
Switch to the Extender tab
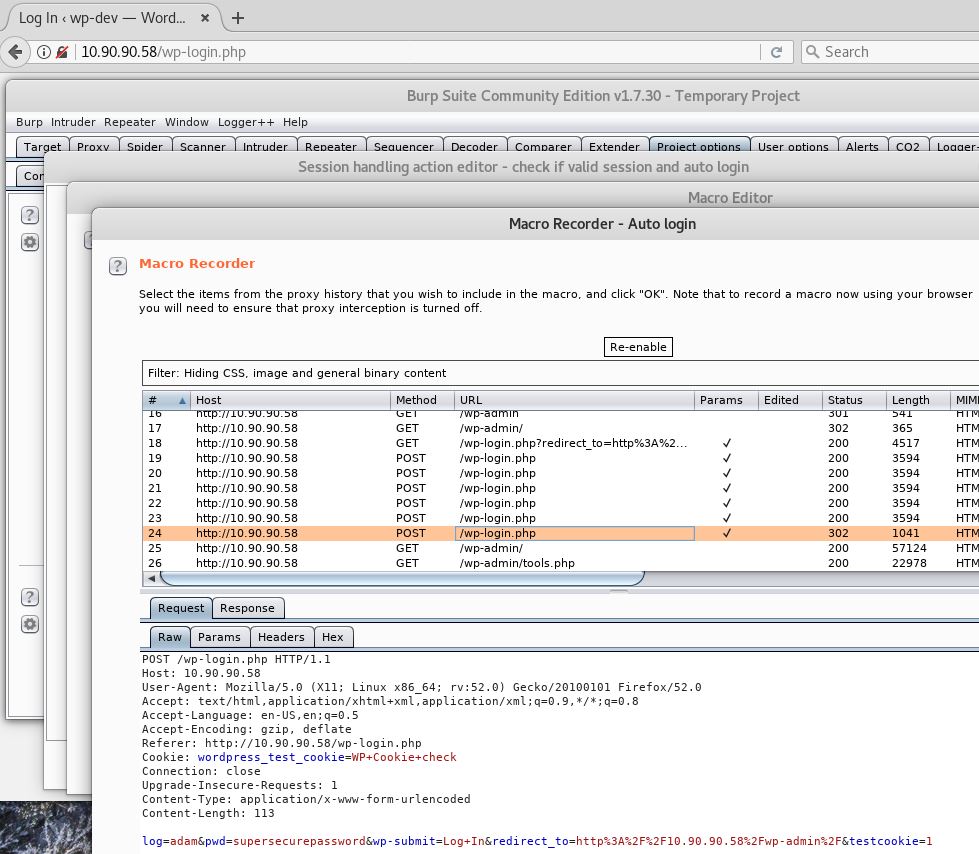click(x=614, y=146)
